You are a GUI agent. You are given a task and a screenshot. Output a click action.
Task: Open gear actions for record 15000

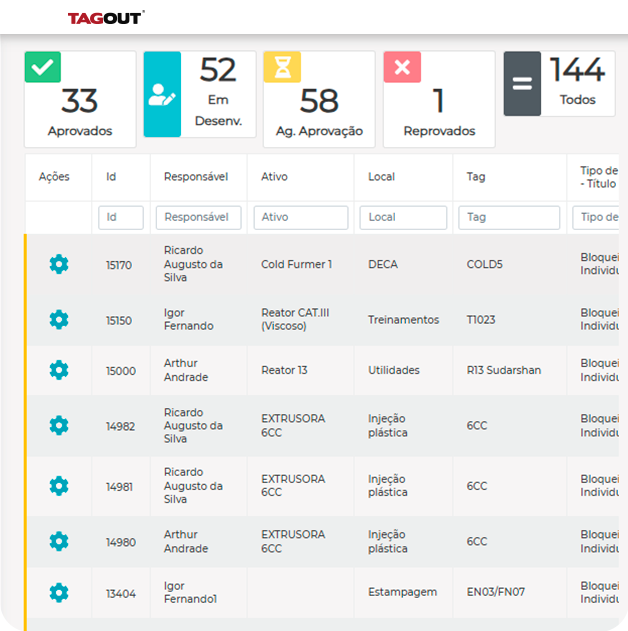point(59,370)
